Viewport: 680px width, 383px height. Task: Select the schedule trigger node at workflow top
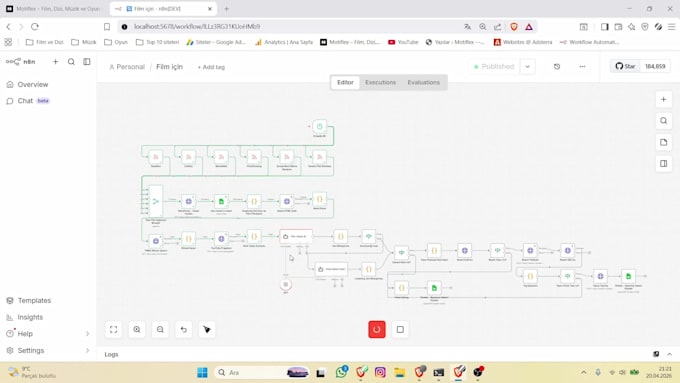(x=320, y=127)
